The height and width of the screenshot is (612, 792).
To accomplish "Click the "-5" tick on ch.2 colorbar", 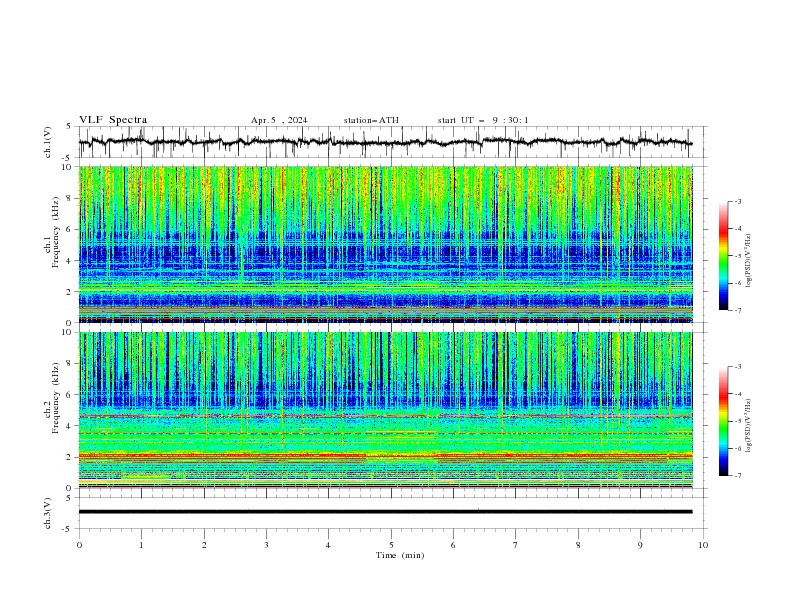I will (x=738, y=421).
